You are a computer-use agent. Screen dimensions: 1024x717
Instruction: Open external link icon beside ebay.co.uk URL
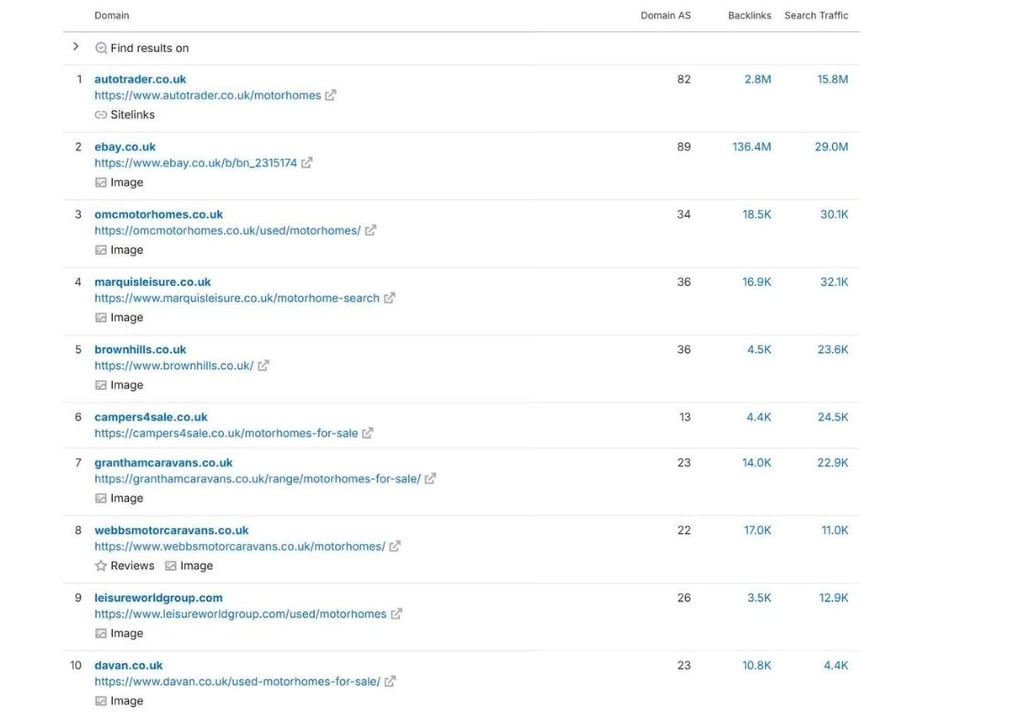(x=306, y=163)
